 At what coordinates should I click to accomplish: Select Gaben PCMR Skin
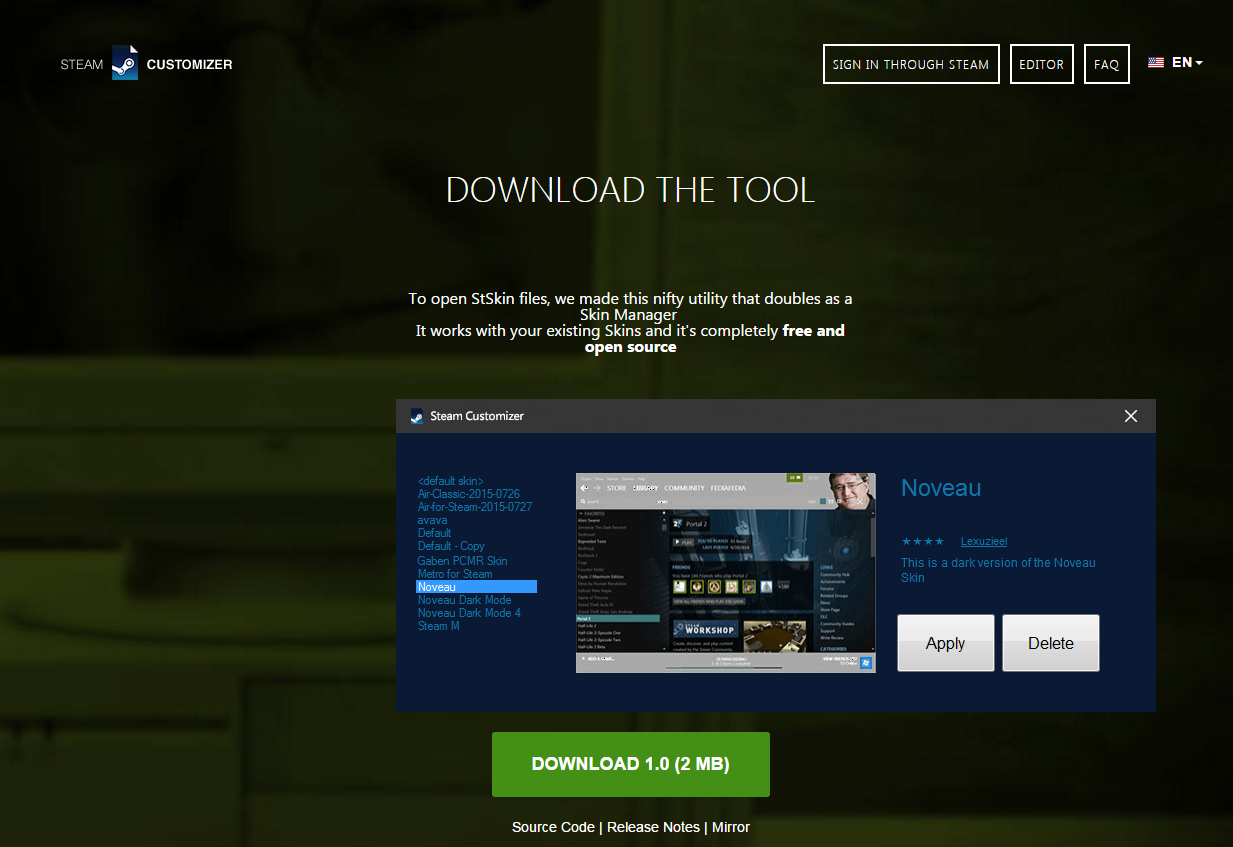463,561
